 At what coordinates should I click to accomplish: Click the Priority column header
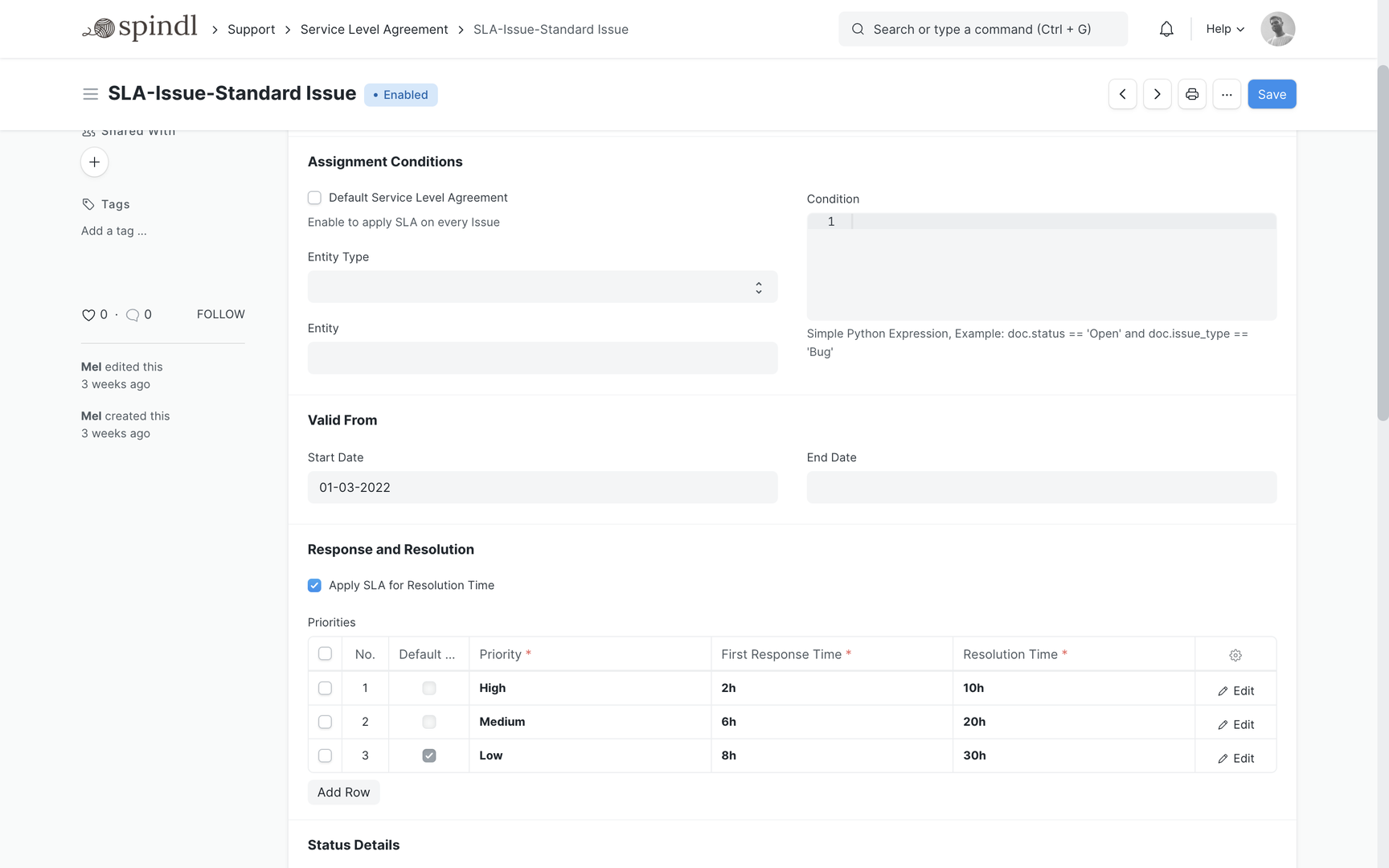(590, 654)
